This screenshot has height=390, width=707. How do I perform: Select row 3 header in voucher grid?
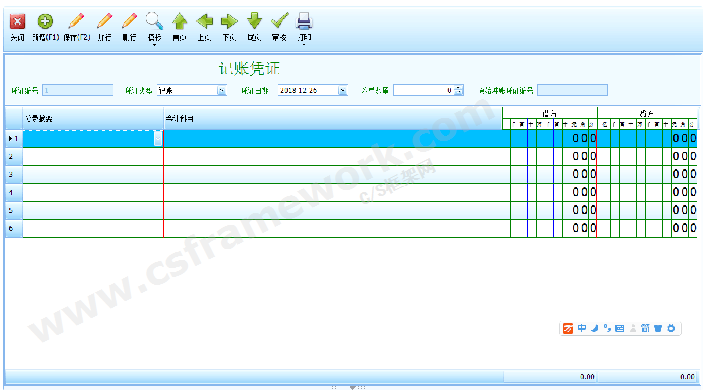pyautogui.click(x=14, y=174)
